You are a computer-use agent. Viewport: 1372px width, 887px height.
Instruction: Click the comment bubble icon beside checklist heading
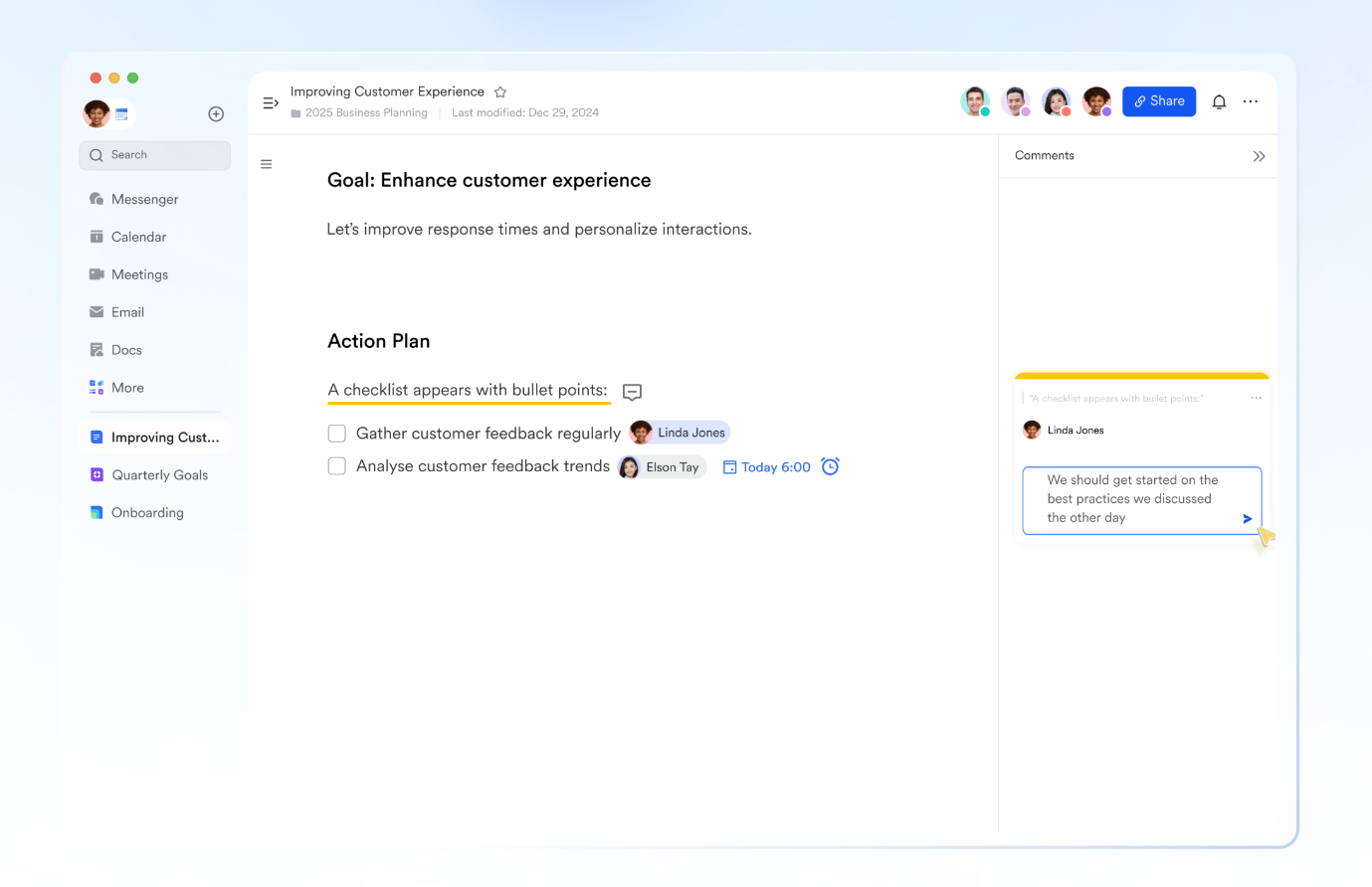pos(632,392)
